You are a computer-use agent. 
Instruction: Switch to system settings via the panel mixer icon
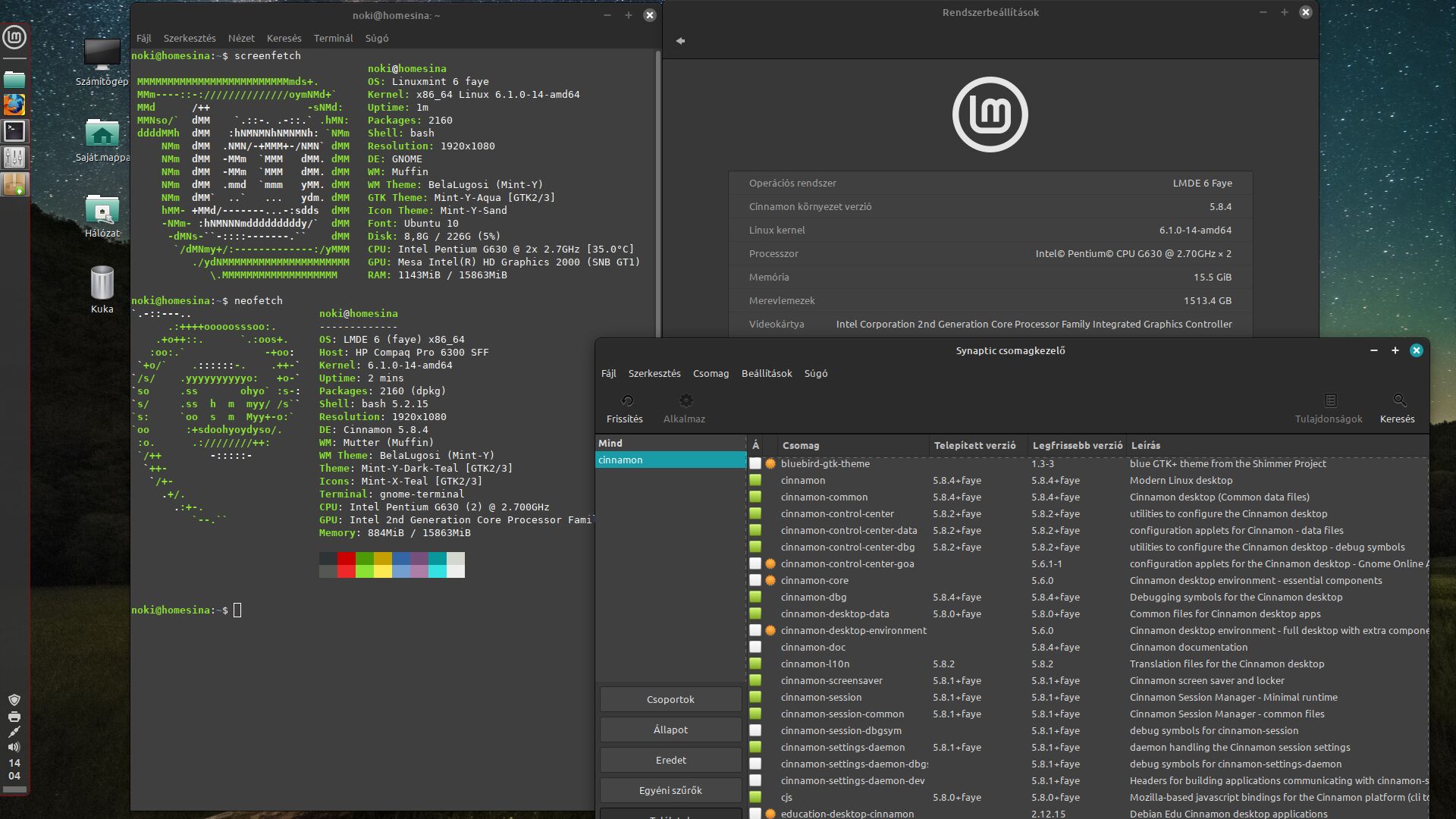click(x=14, y=158)
